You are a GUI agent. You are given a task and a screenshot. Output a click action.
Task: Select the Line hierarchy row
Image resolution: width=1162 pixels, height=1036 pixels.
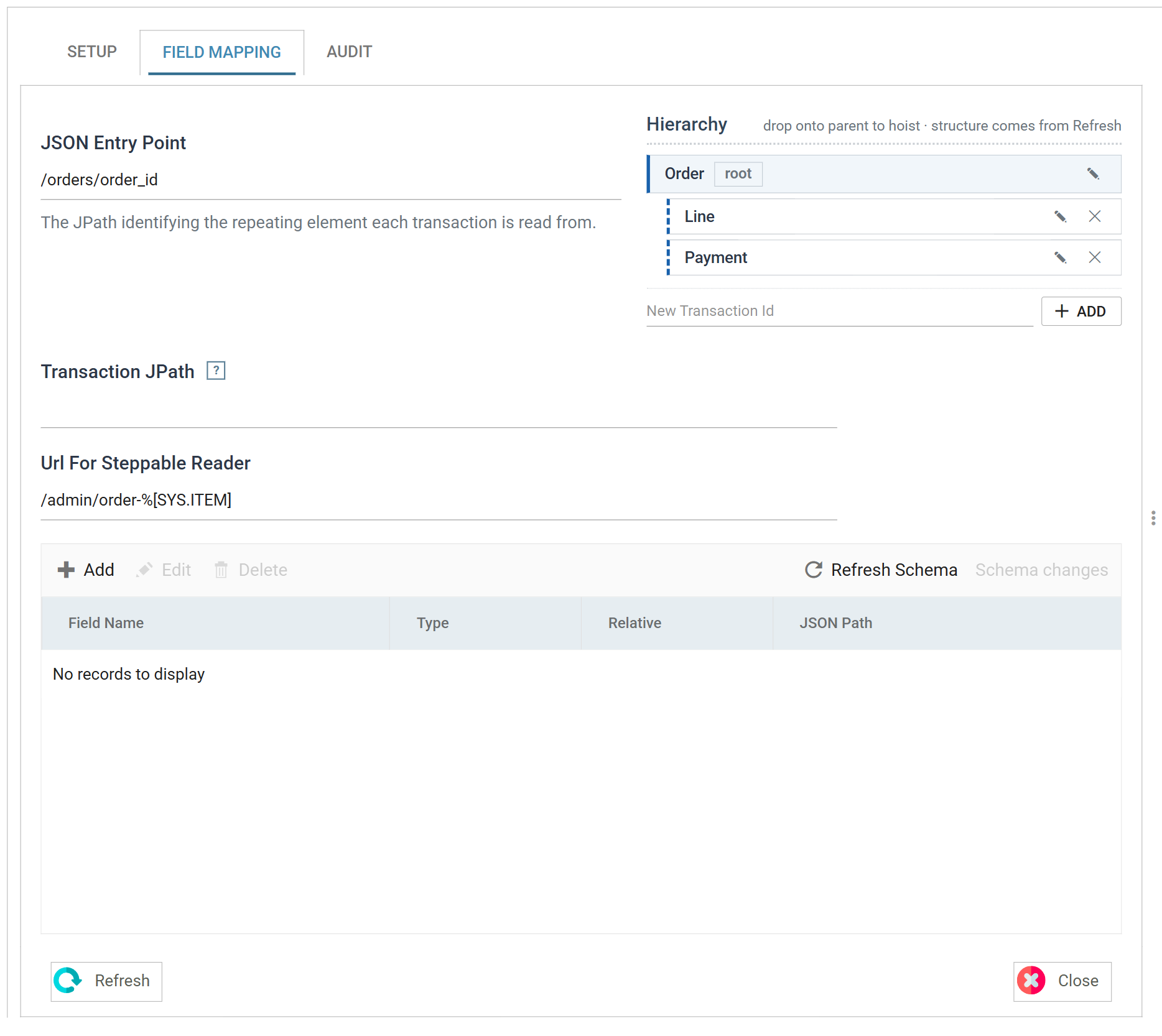click(x=895, y=216)
